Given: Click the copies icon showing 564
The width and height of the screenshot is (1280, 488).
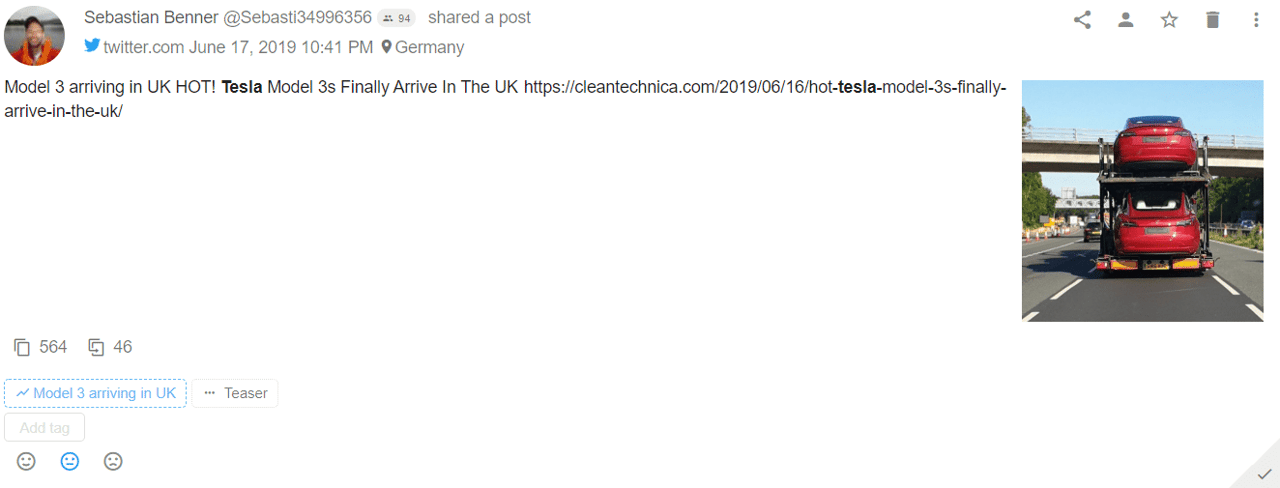Looking at the screenshot, I should [22, 348].
